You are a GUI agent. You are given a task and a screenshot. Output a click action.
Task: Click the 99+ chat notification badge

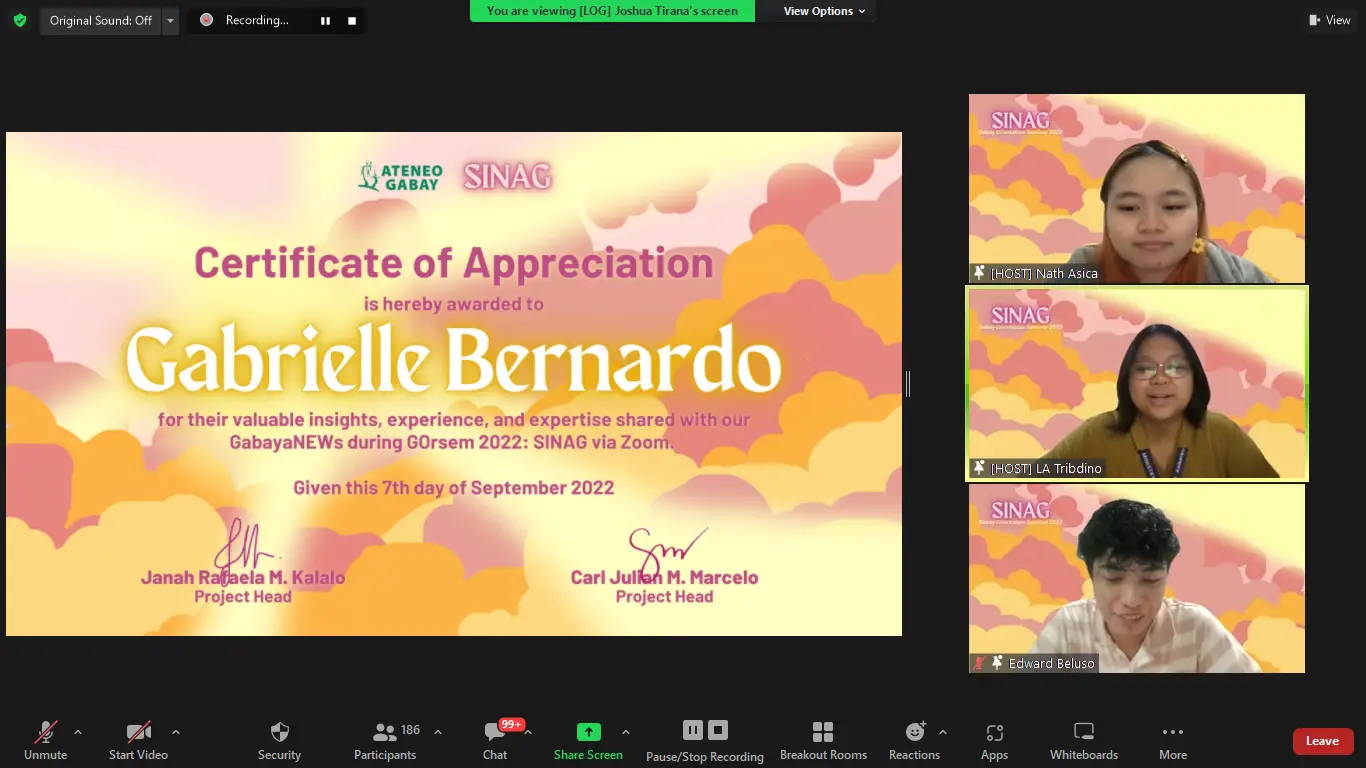[512, 724]
